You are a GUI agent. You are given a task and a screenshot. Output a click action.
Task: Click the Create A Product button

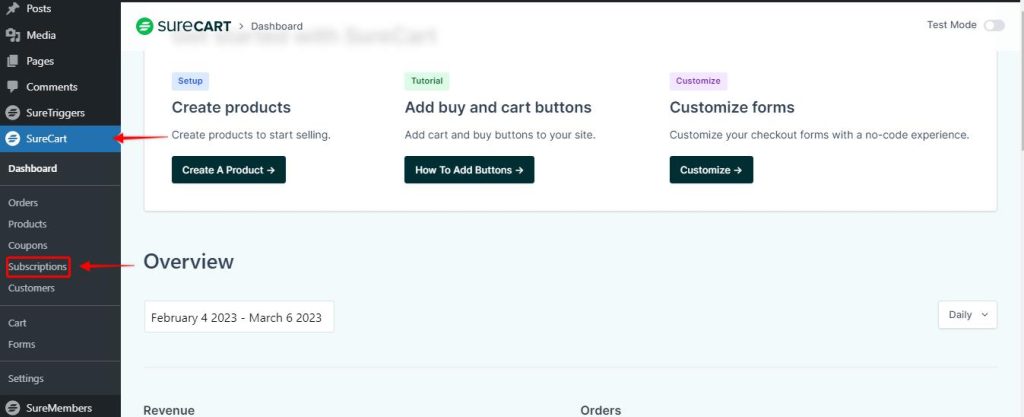coord(229,170)
